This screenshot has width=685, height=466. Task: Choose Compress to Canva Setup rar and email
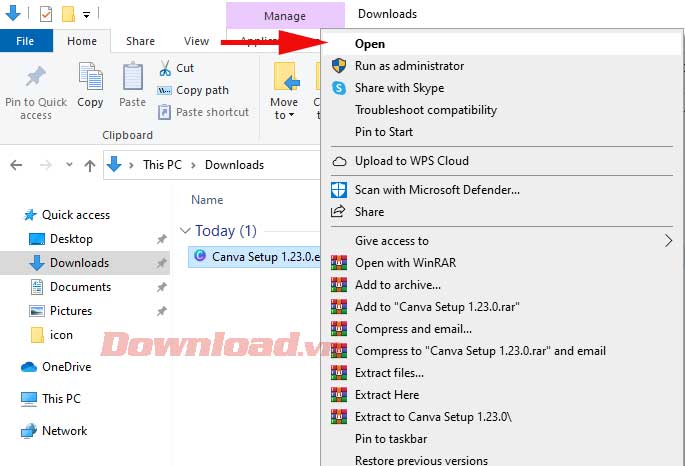point(502,351)
